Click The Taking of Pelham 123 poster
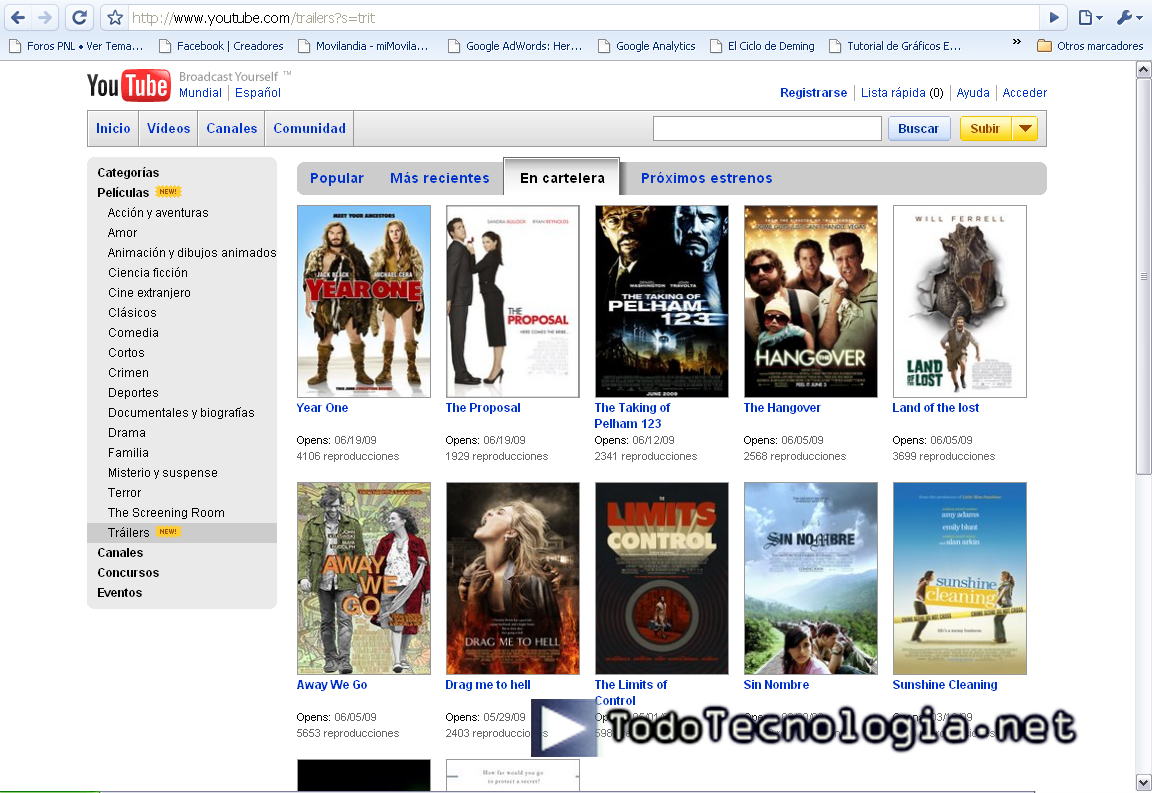 click(662, 301)
